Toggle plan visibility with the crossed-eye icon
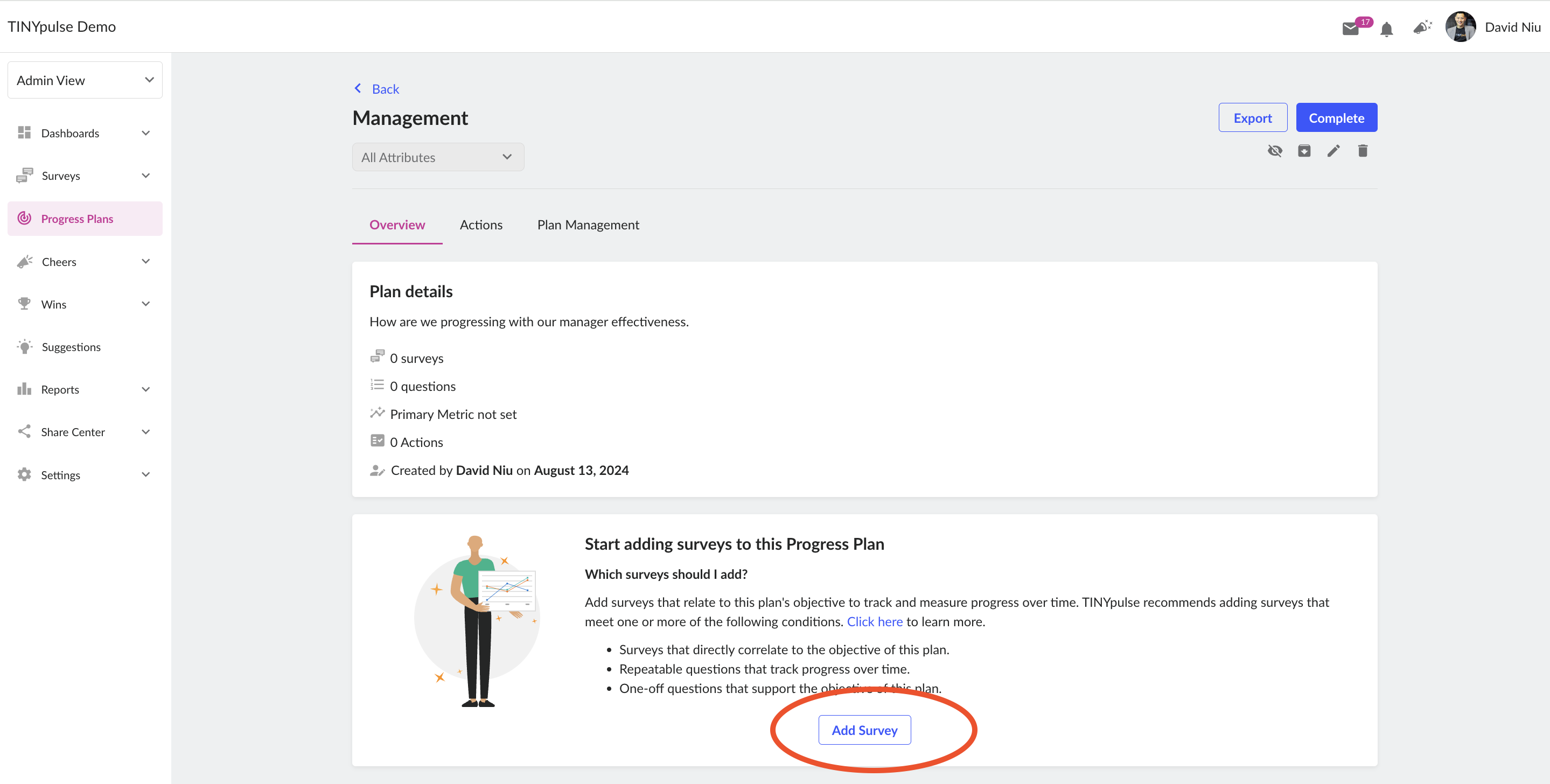The image size is (1550, 784). click(x=1274, y=150)
